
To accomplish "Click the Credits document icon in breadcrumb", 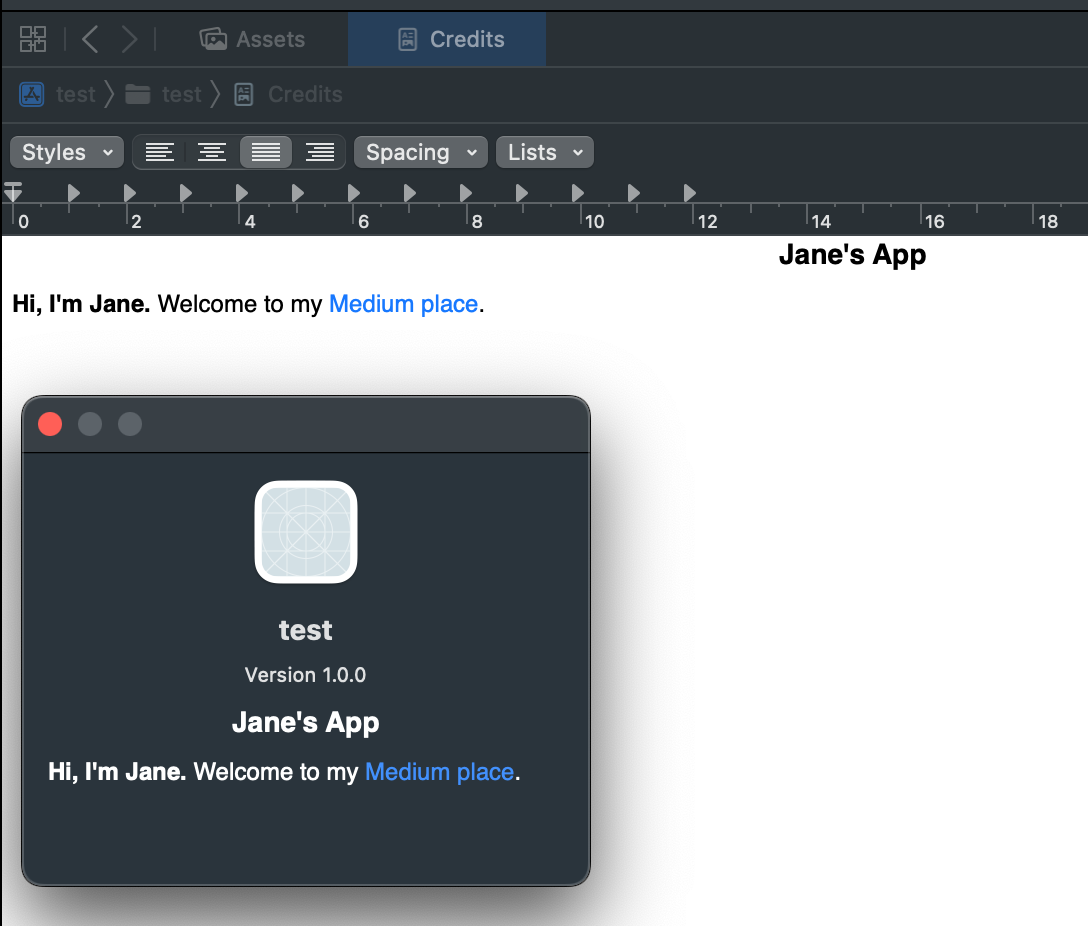I will pyautogui.click(x=243, y=93).
